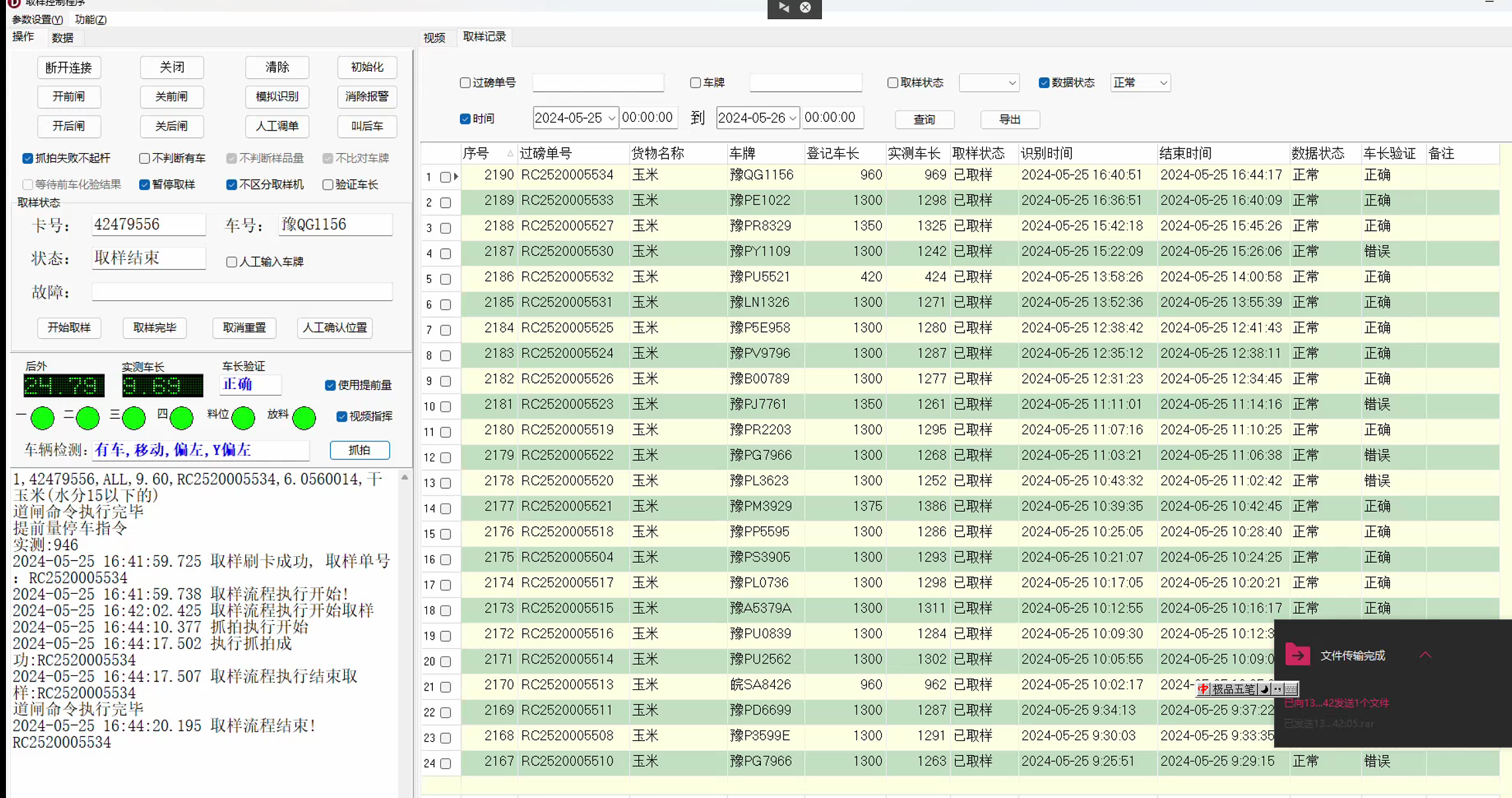Click the 消除报警 button
1512x798 pixels.
pyautogui.click(x=367, y=97)
